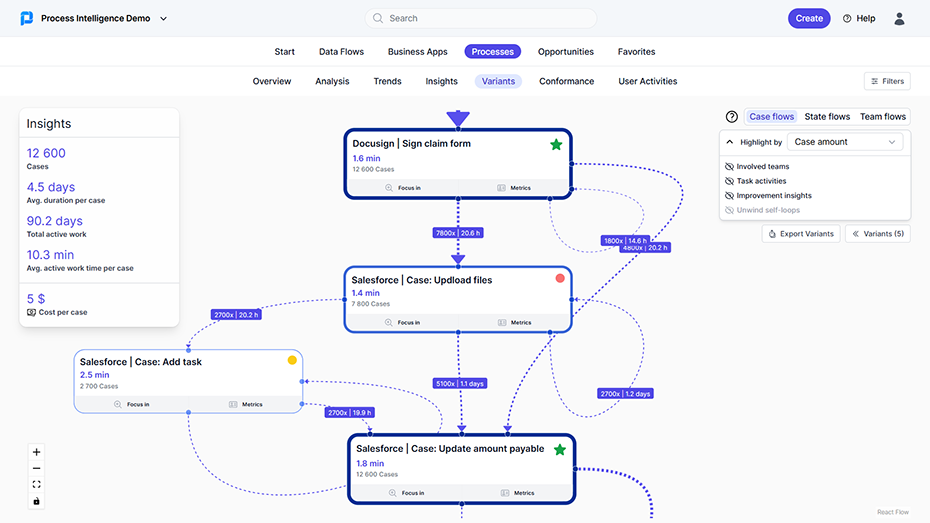Viewport: 930px width, 523px height.
Task: Select State flows view
Action: [x=827, y=117]
